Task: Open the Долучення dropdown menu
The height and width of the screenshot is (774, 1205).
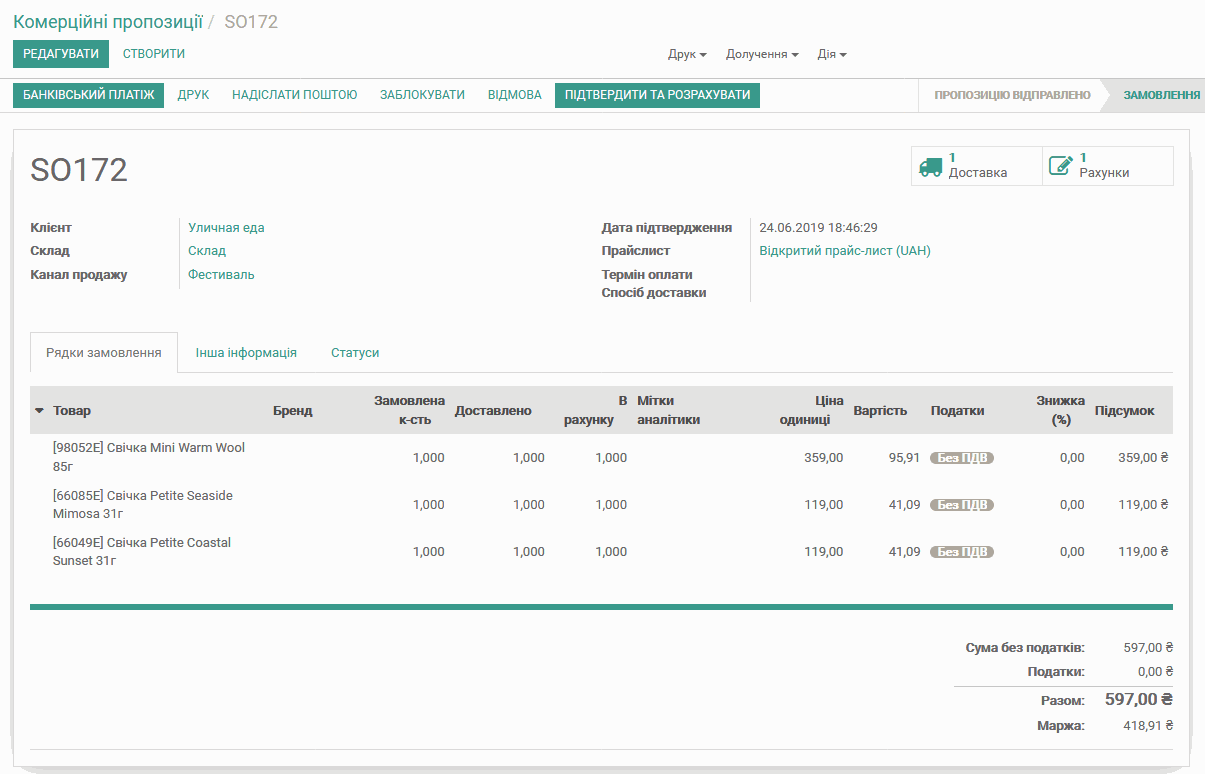Action: 762,54
